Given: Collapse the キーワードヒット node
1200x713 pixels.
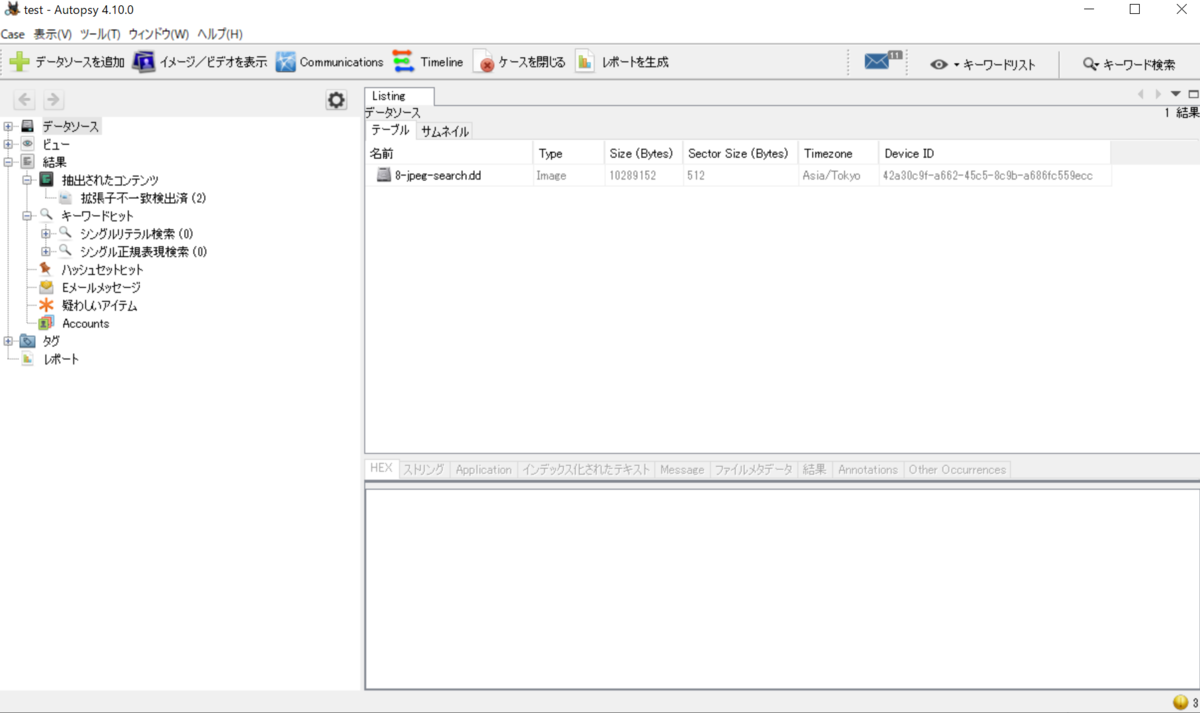Looking at the screenshot, I should [27, 216].
